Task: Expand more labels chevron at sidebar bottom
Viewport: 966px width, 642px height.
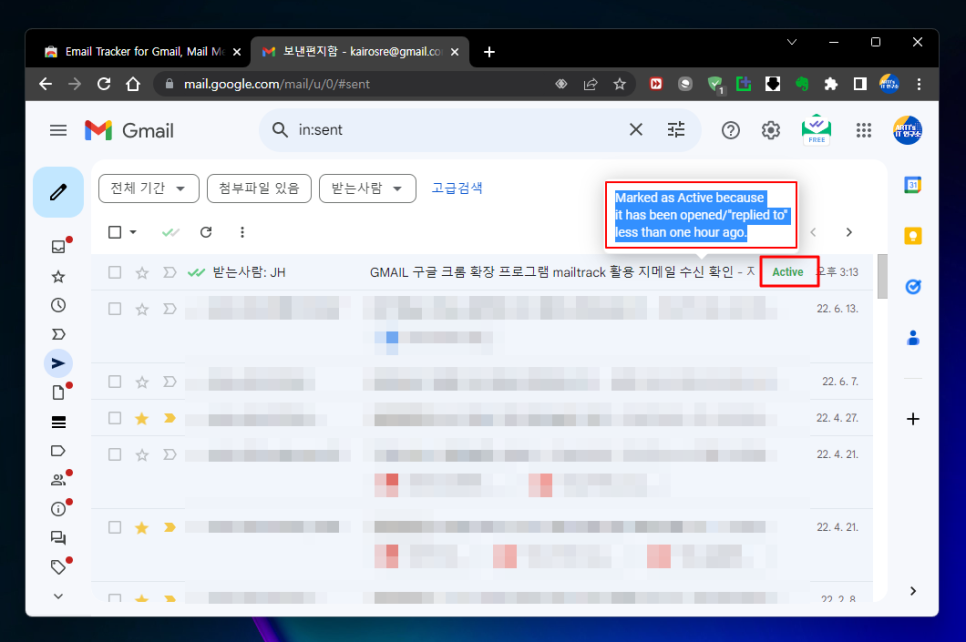Action: point(59,596)
